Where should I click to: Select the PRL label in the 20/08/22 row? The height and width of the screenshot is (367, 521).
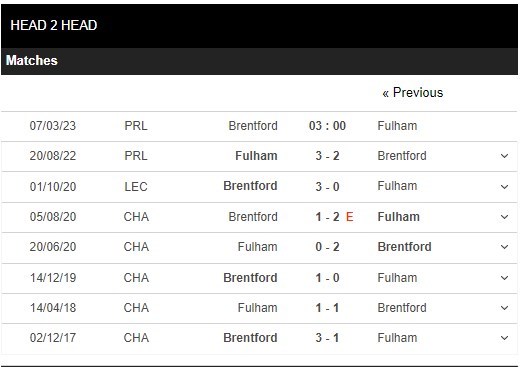point(136,156)
